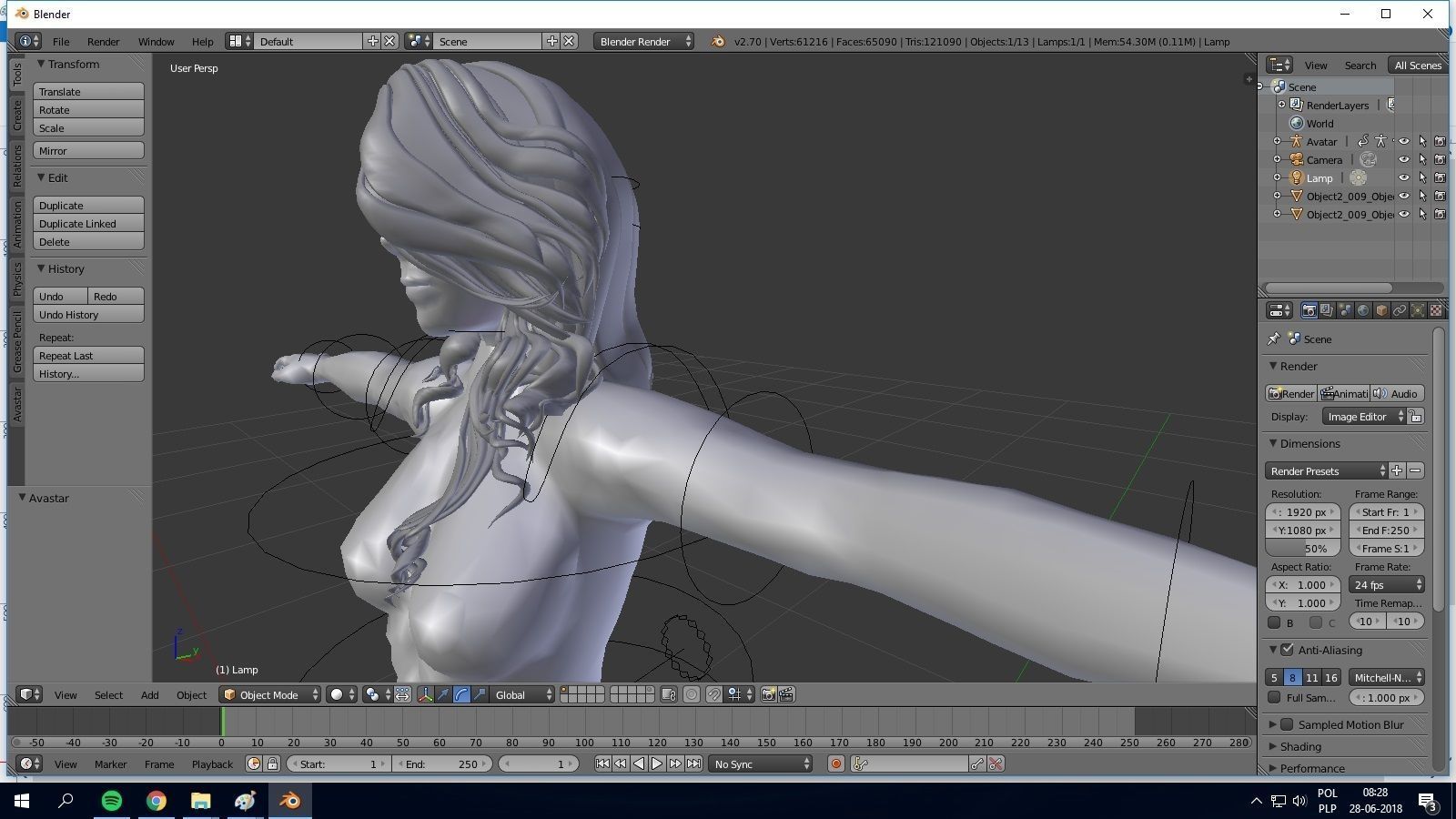Disable the Anti-Aliasing checkbox
Screen dimensions: 1456x819
pos(1287,650)
